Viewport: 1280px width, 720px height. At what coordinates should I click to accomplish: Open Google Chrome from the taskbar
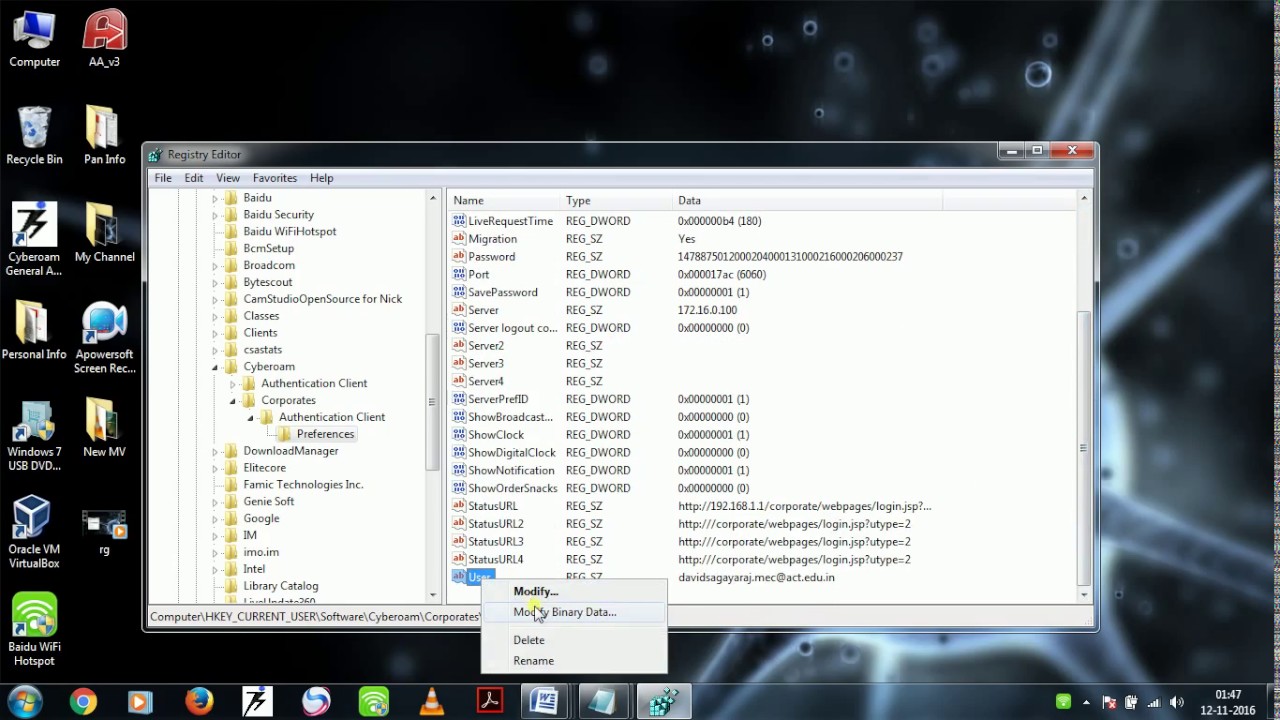pyautogui.click(x=83, y=702)
